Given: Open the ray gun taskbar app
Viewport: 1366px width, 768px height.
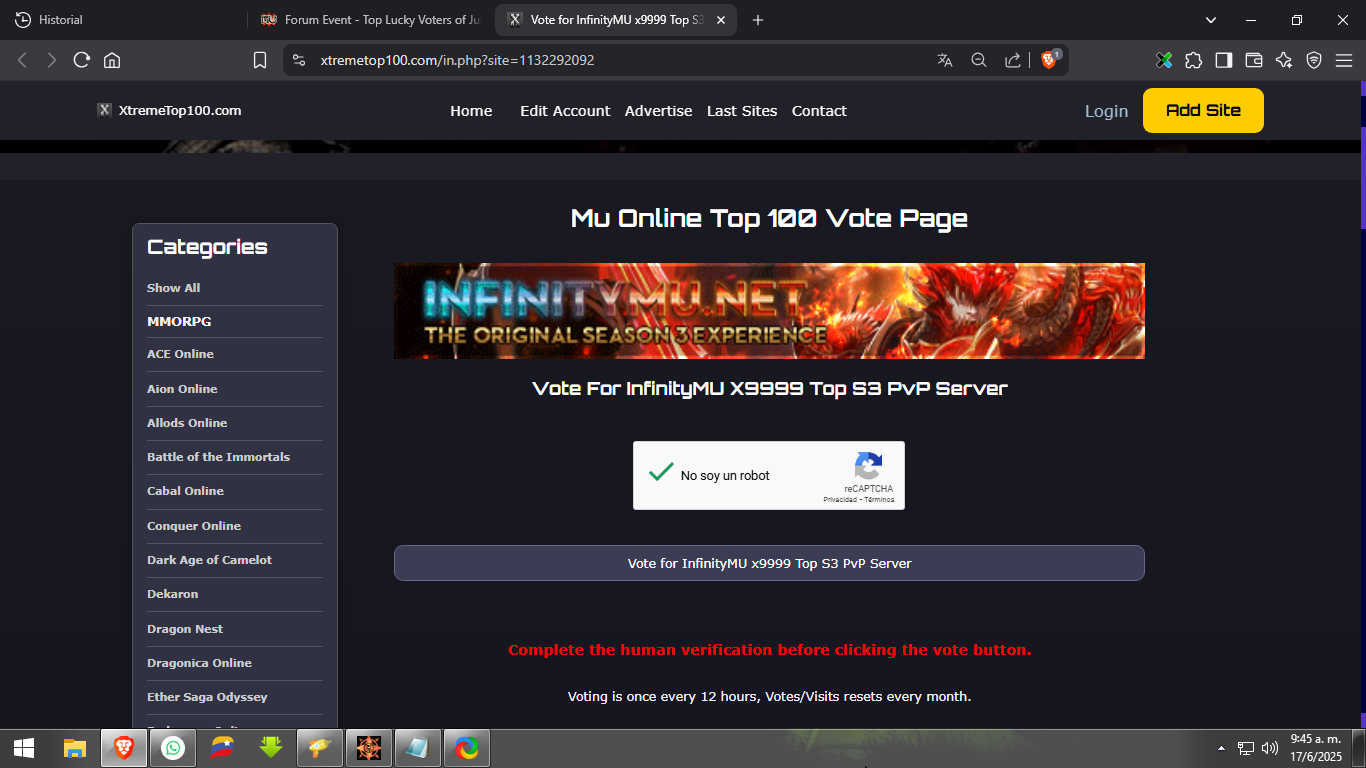Looking at the screenshot, I should click(x=320, y=748).
